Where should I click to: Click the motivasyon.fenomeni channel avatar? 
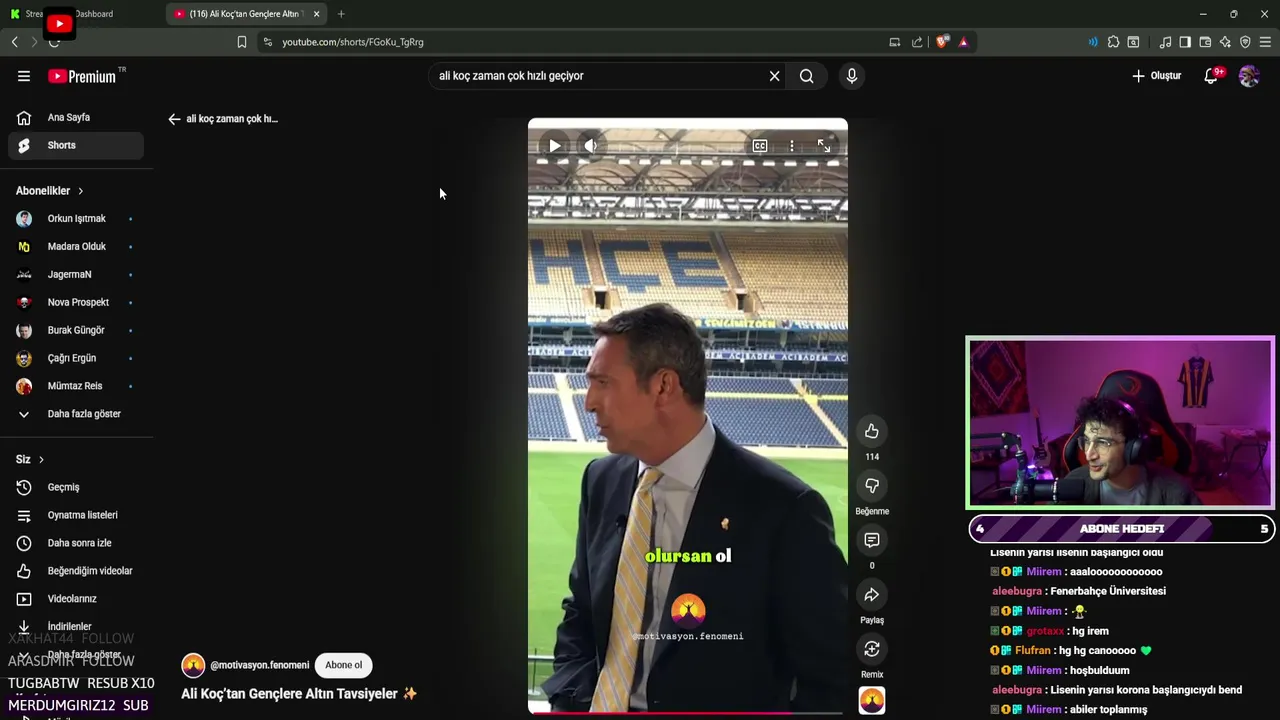pos(193,665)
